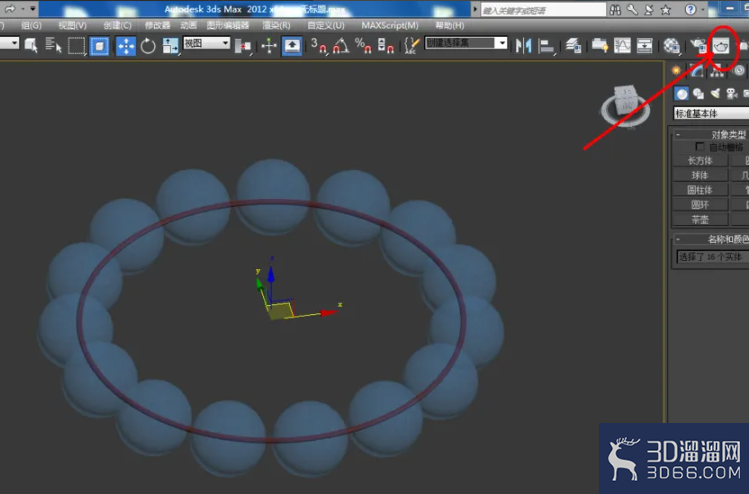The width and height of the screenshot is (749, 494).
Task: Activate the Select and Move tool
Action: coord(126,46)
